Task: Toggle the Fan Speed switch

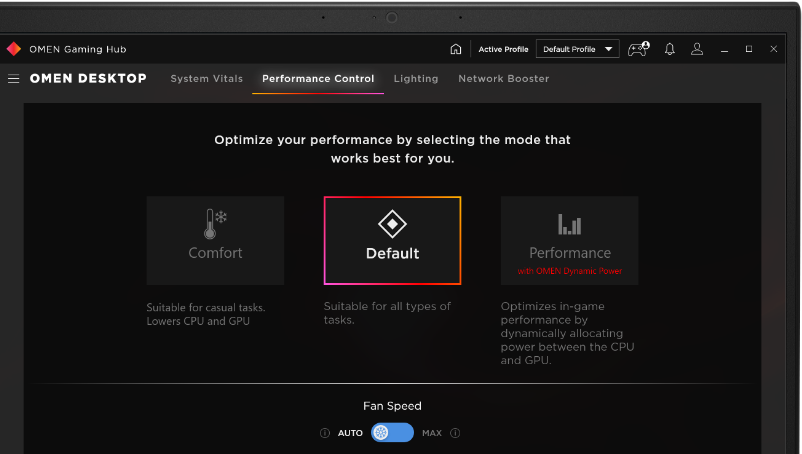Action: (392, 433)
